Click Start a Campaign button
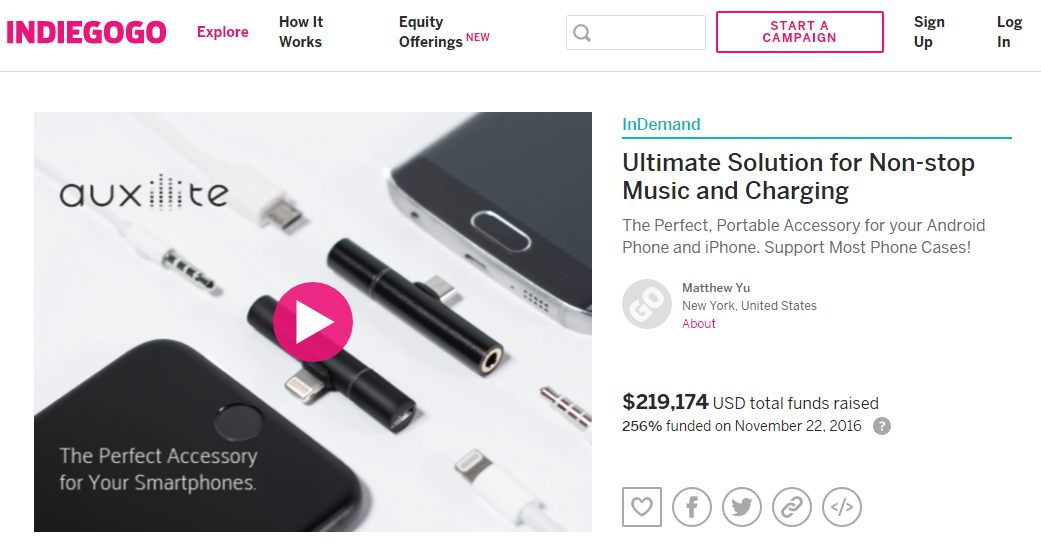Viewport: 1041px width, 560px height. [x=799, y=32]
